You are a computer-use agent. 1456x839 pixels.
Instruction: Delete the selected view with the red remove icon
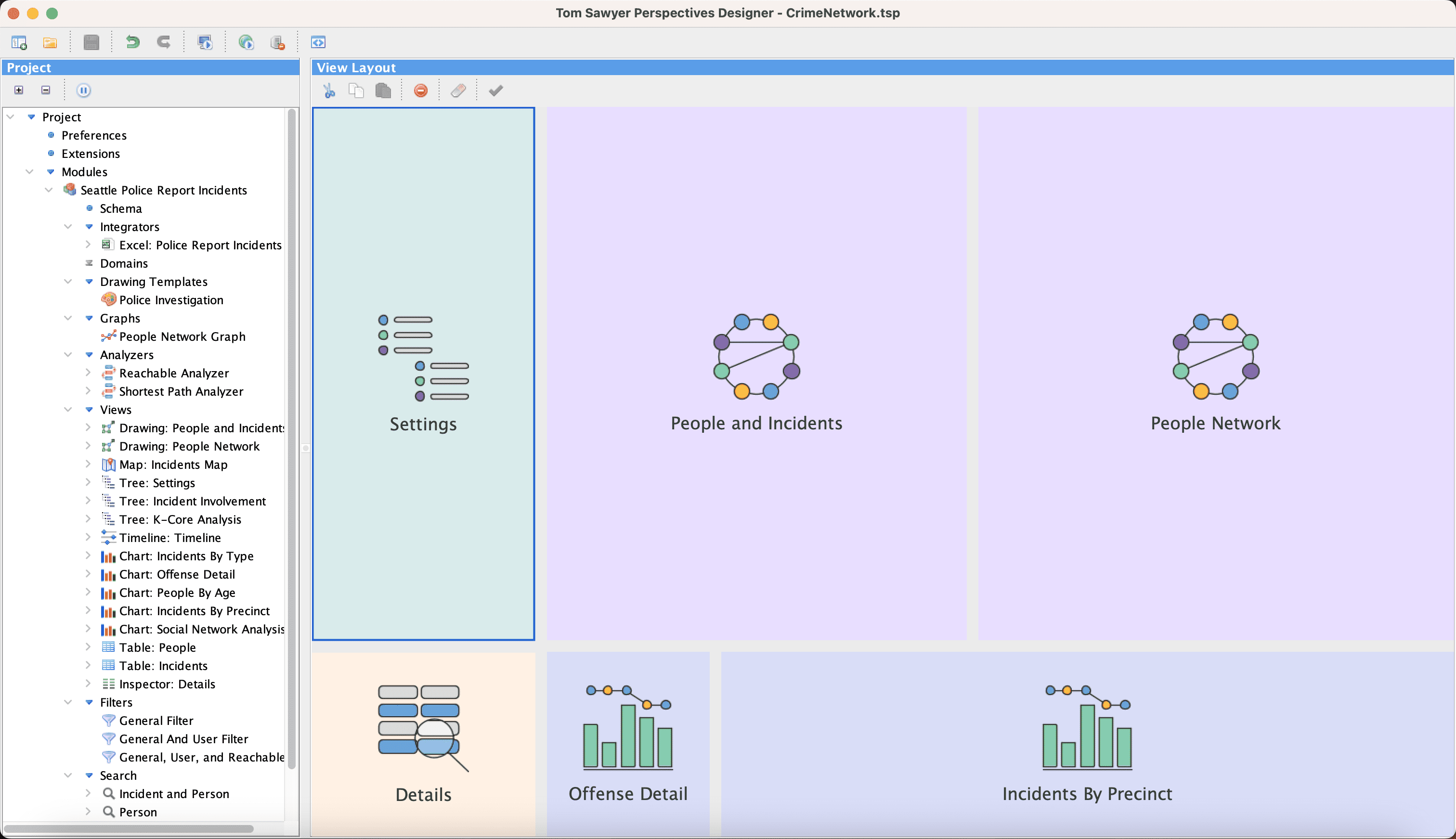(x=420, y=90)
